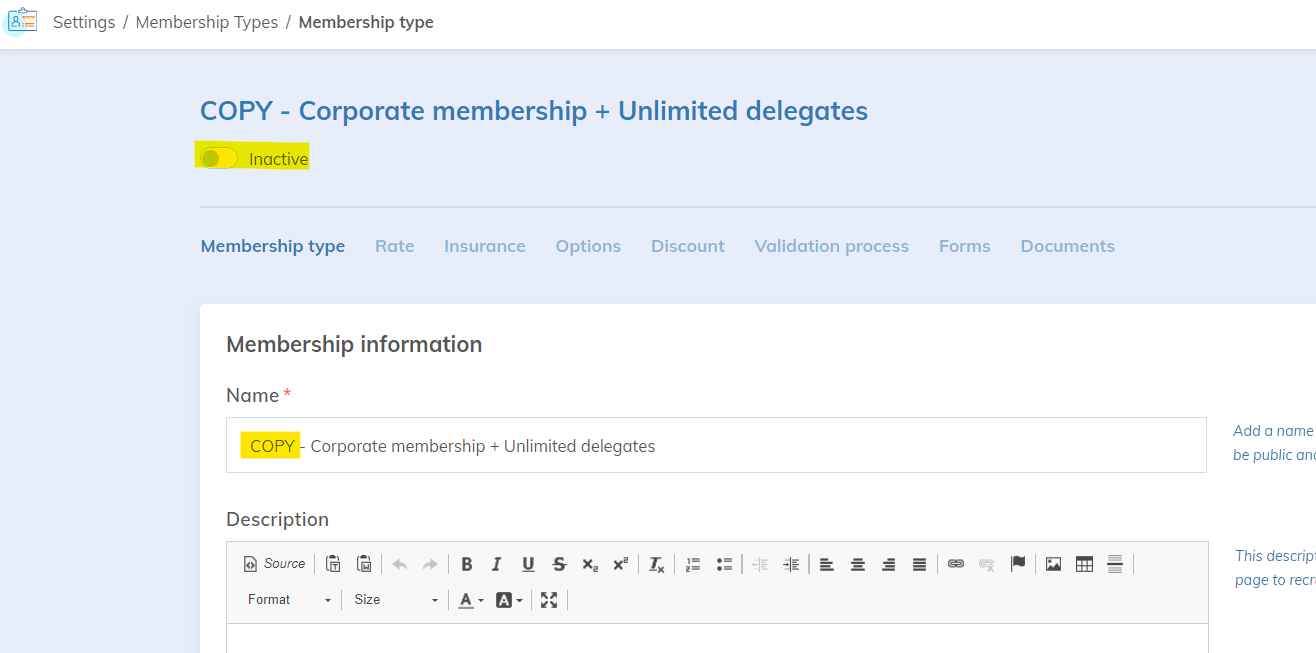Viewport: 1316px width, 653px height.
Task: Maximize the description editor
Action: [x=549, y=600]
